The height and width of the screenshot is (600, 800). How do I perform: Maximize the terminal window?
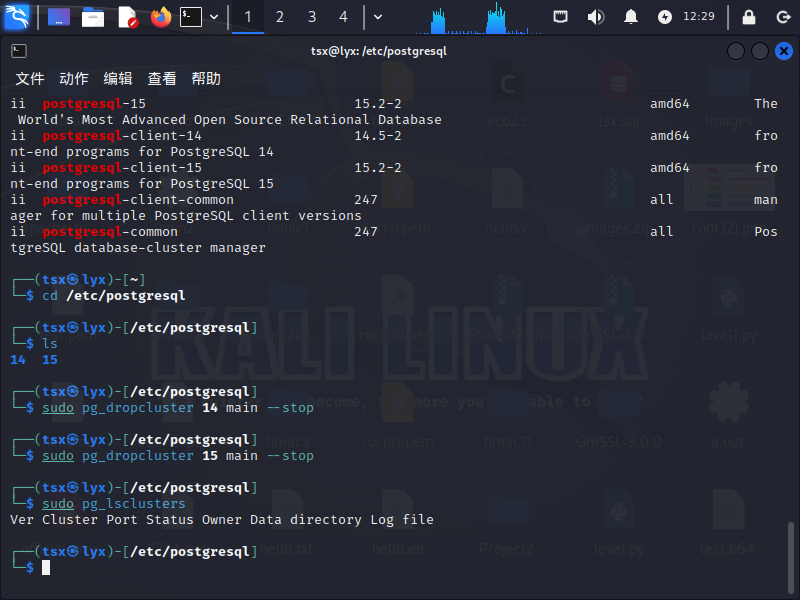[x=760, y=51]
